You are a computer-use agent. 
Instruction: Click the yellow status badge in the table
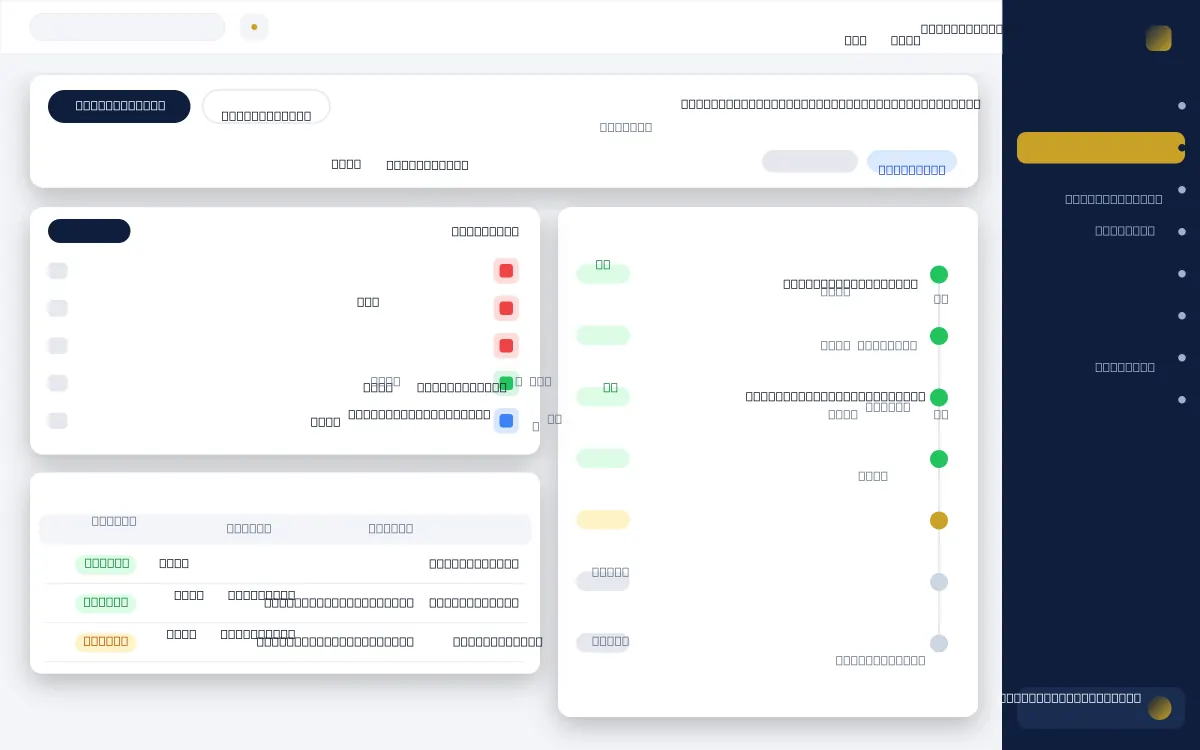click(106, 642)
